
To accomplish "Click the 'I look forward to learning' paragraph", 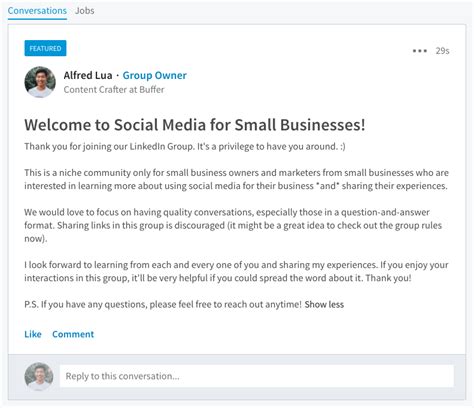I will click(236, 271).
